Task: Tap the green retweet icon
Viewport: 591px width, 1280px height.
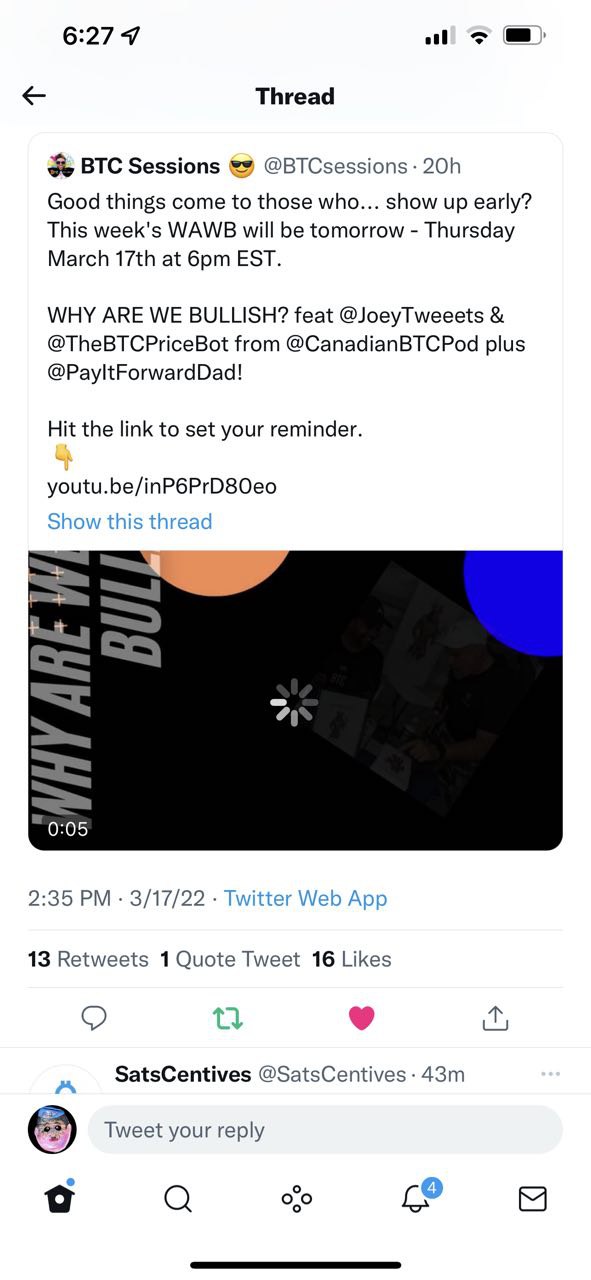Action: pos(228,1018)
